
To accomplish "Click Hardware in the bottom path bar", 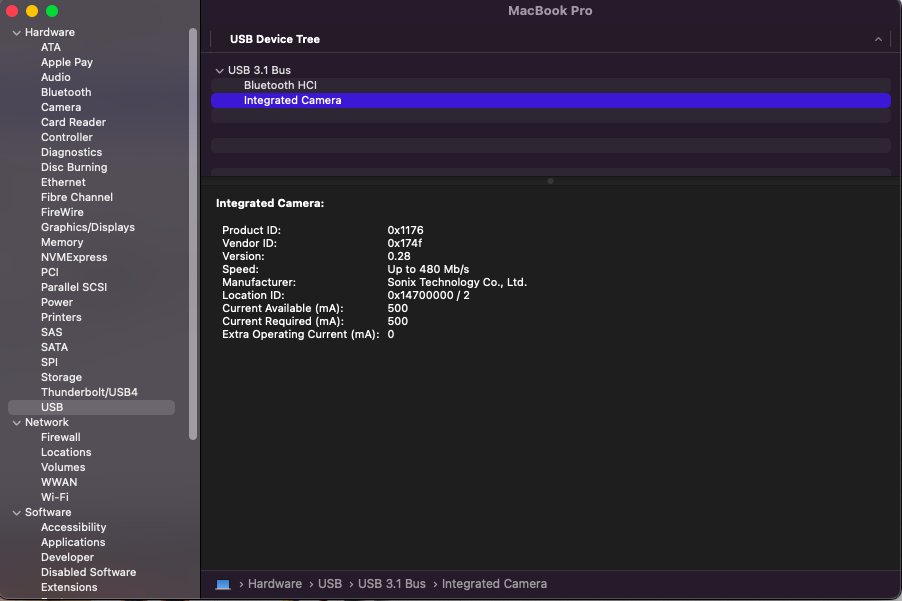I will 274,584.
